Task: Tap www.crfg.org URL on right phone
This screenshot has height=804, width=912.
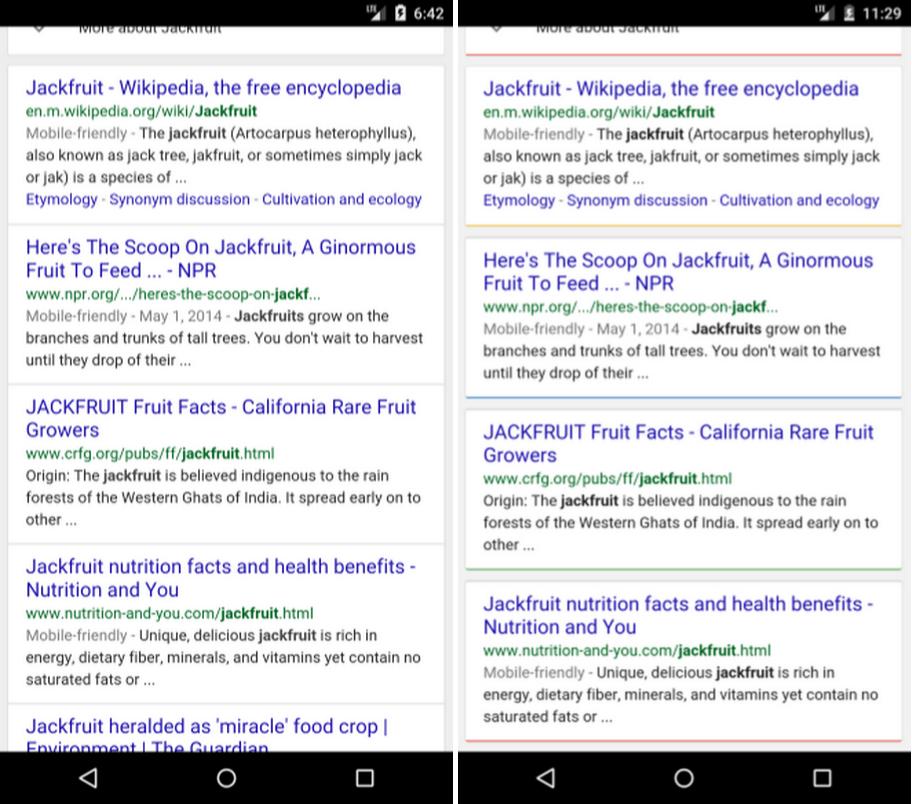Action: tap(607, 479)
